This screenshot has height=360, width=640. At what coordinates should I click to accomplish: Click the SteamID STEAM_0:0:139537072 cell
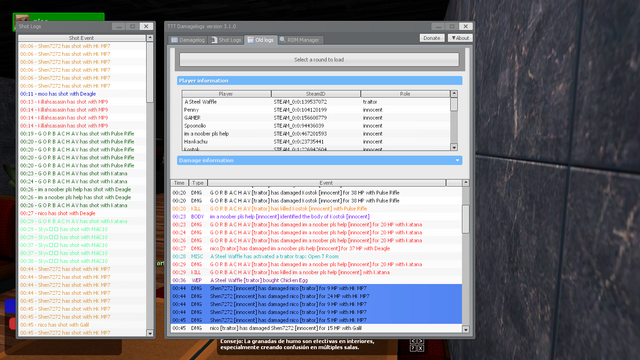(300, 102)
